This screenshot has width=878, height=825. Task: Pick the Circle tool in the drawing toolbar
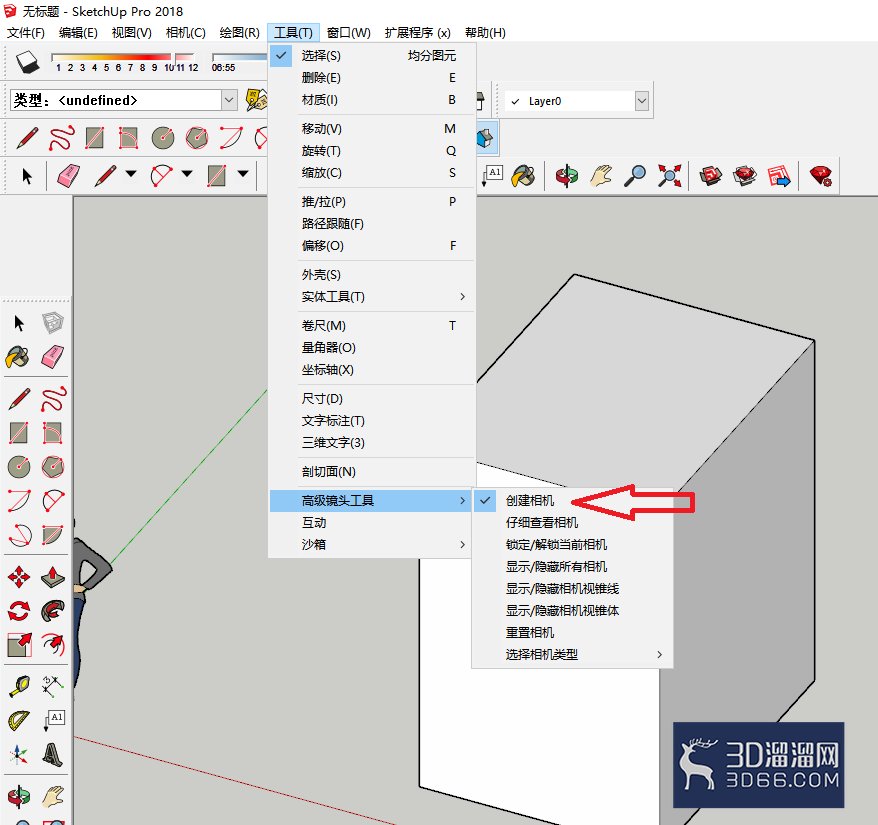[x=162, y=138]
